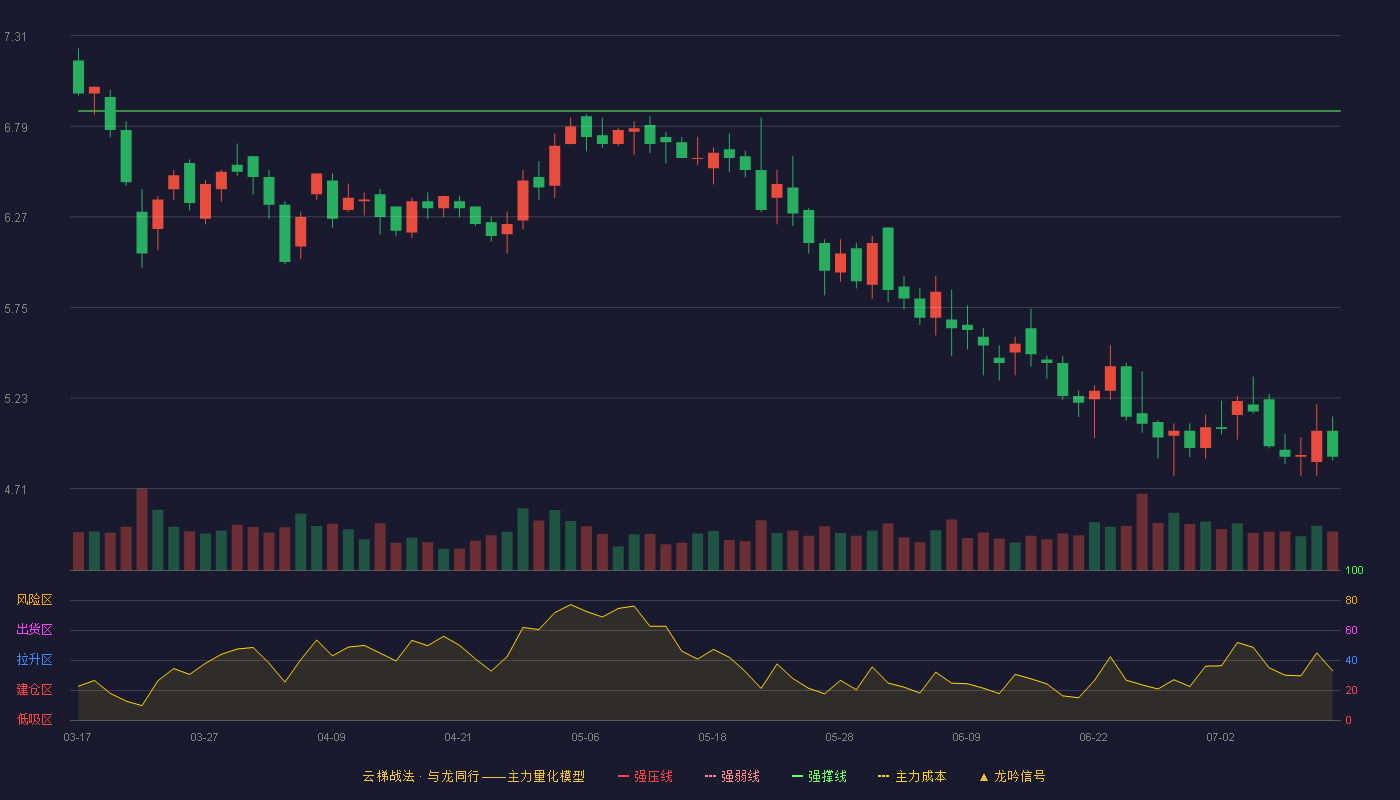Click the 05-18 date label
Image resolution: width=1400 pixels, height=800 pixels.
pos(712,737)
